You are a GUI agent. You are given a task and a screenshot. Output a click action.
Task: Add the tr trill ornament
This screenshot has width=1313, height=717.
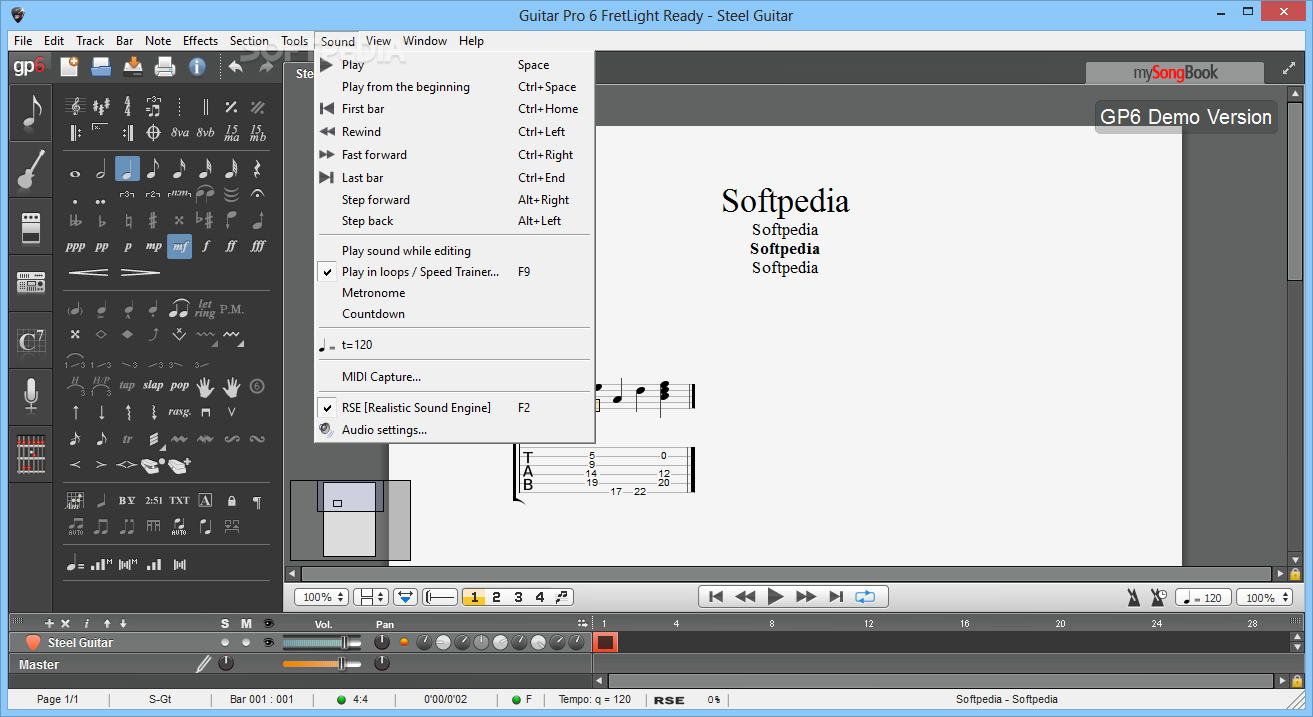coord(127,438)
